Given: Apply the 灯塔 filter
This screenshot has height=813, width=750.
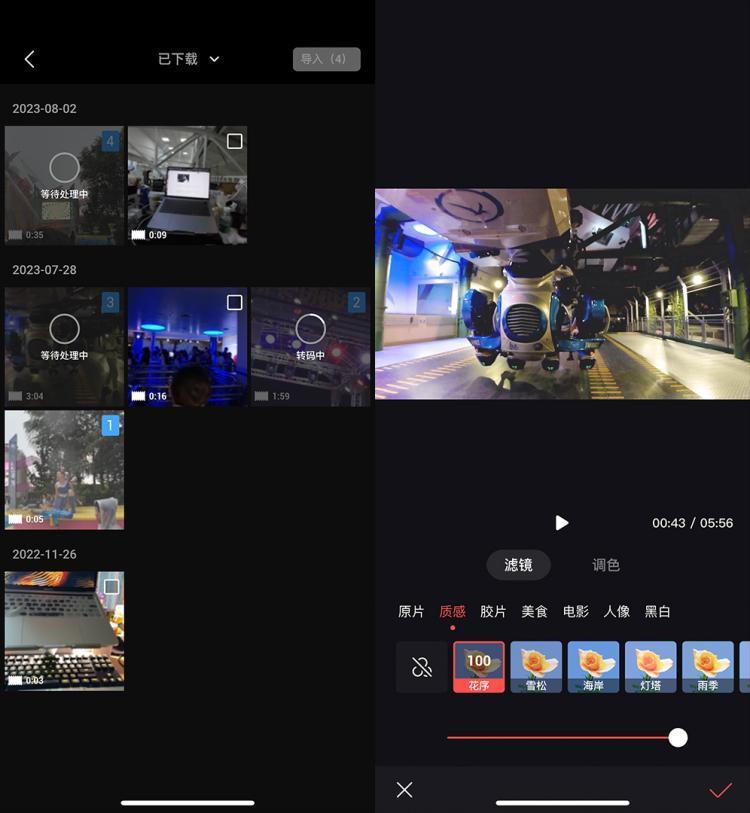Looking at the screenshot, I should (650, 667).
